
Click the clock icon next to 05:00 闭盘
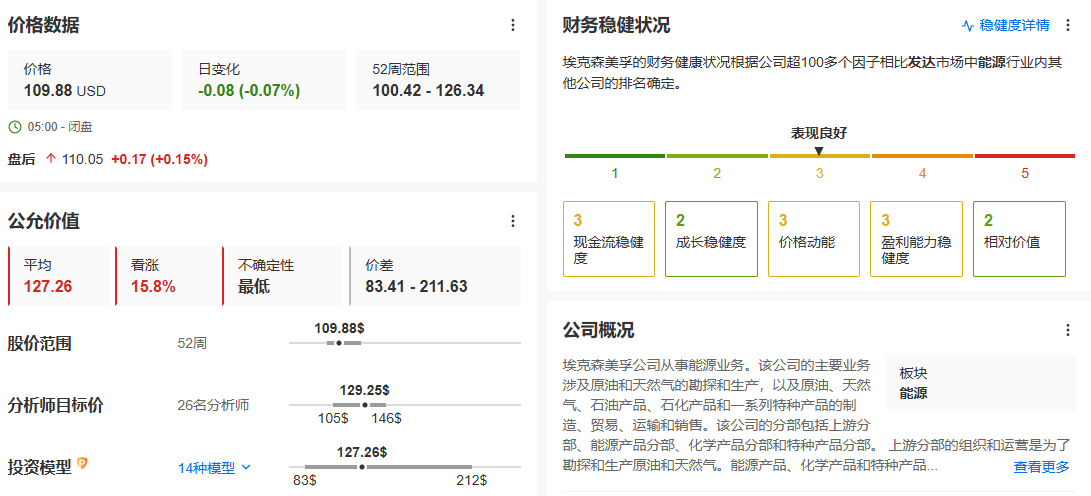(14, 127)
